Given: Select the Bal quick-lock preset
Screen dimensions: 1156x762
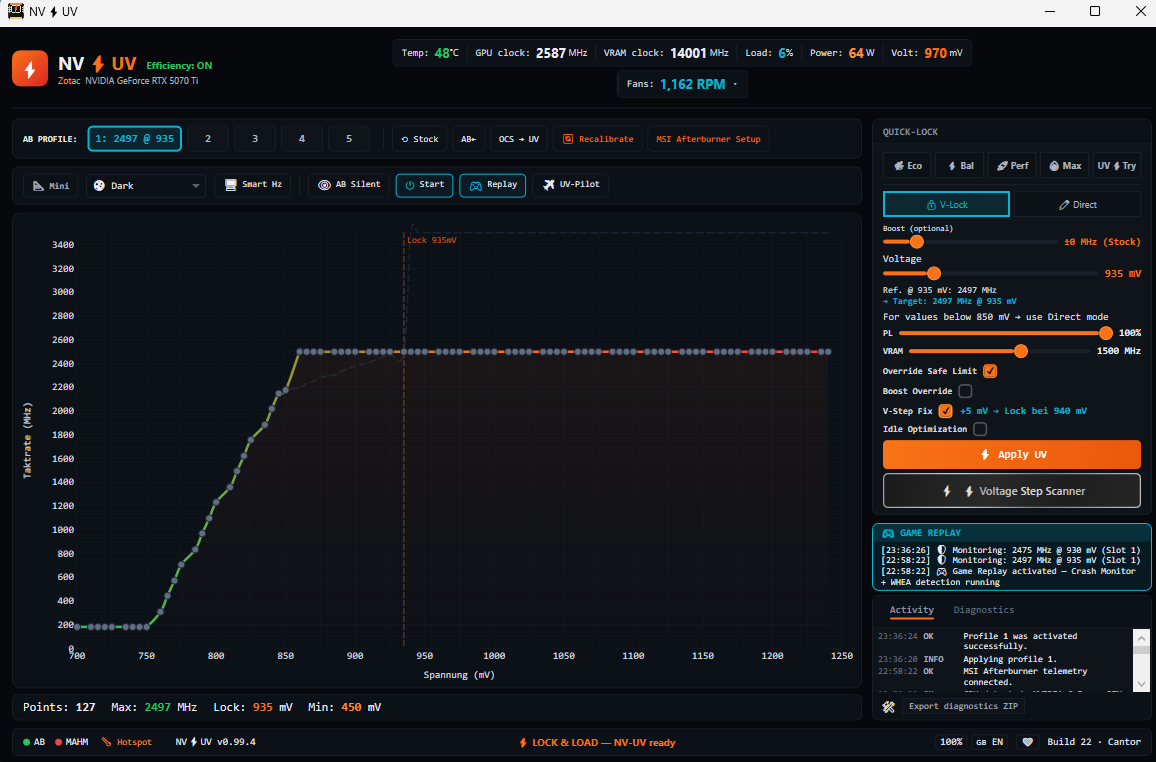Looking at the screenshot, I should (960, 166).
